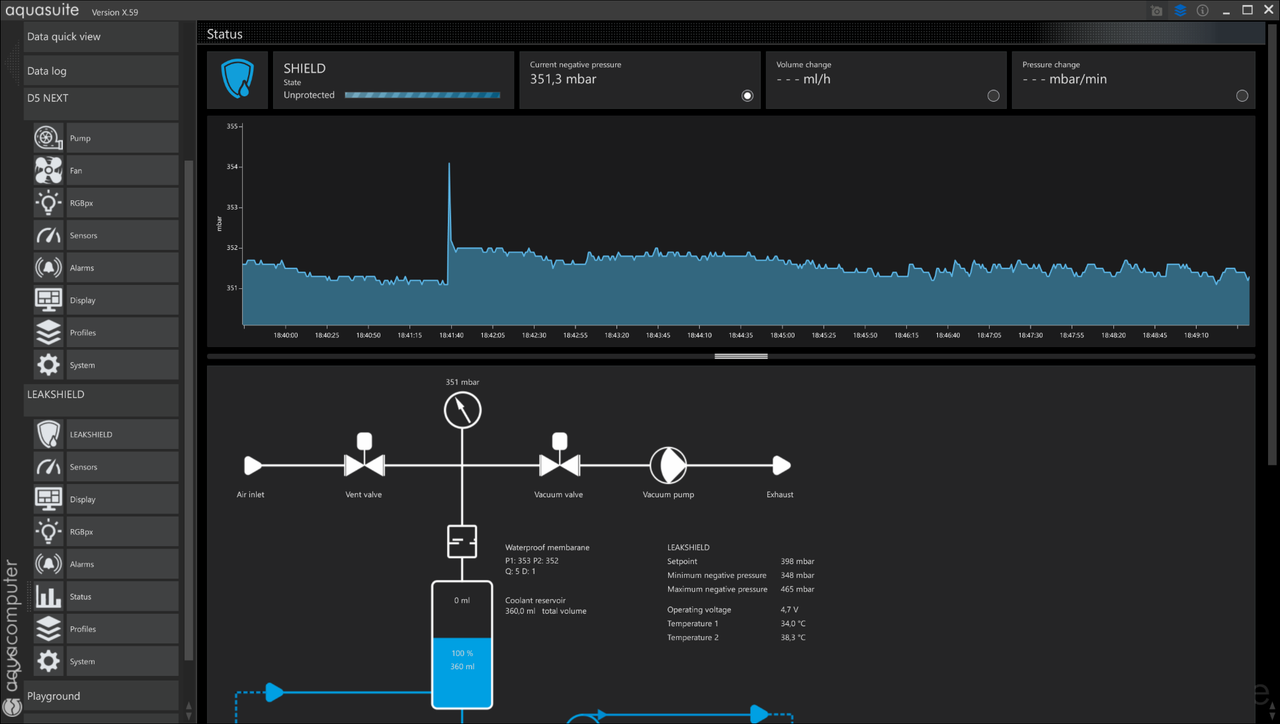Open D5 NEXT System gear icon

tap(48, 365)
